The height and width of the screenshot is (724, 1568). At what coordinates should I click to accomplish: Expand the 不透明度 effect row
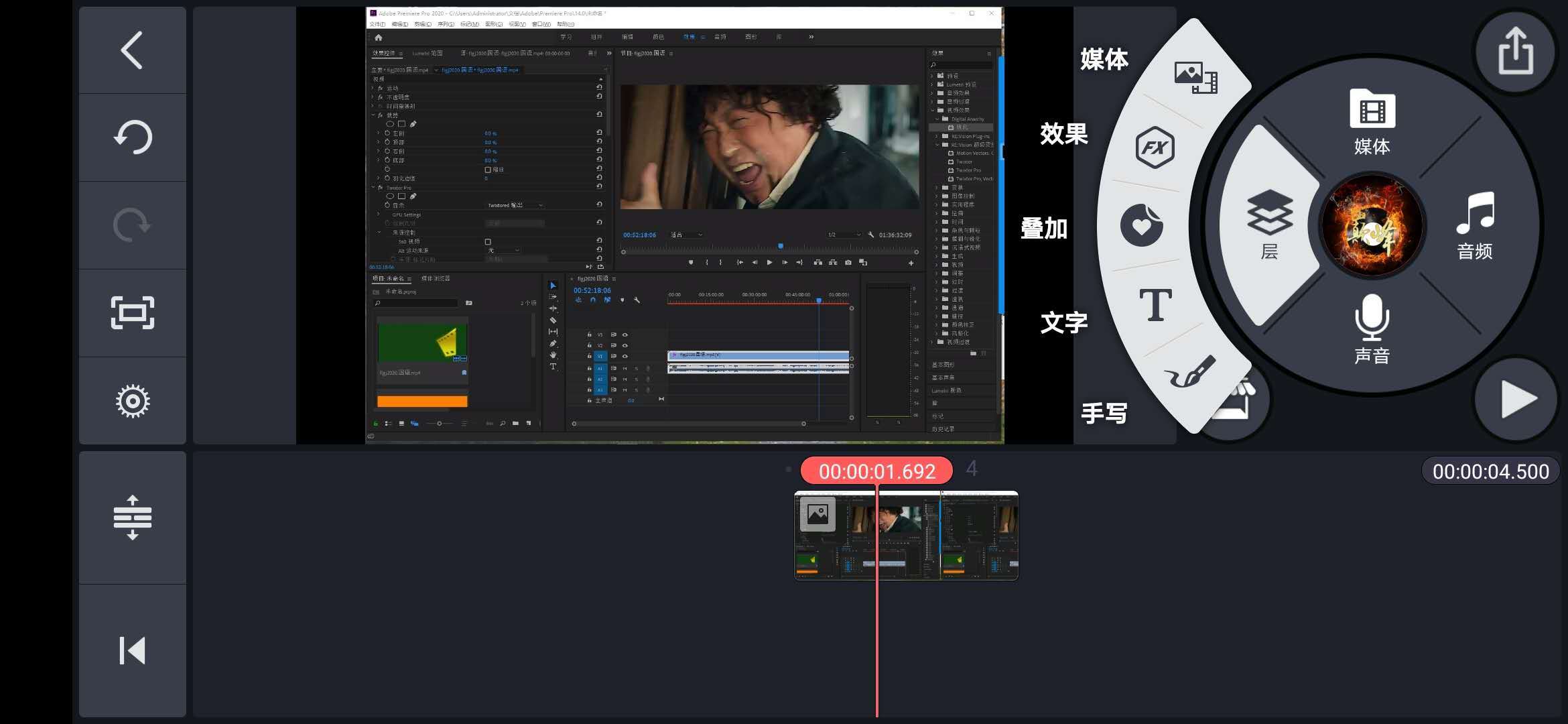(373, 97)
